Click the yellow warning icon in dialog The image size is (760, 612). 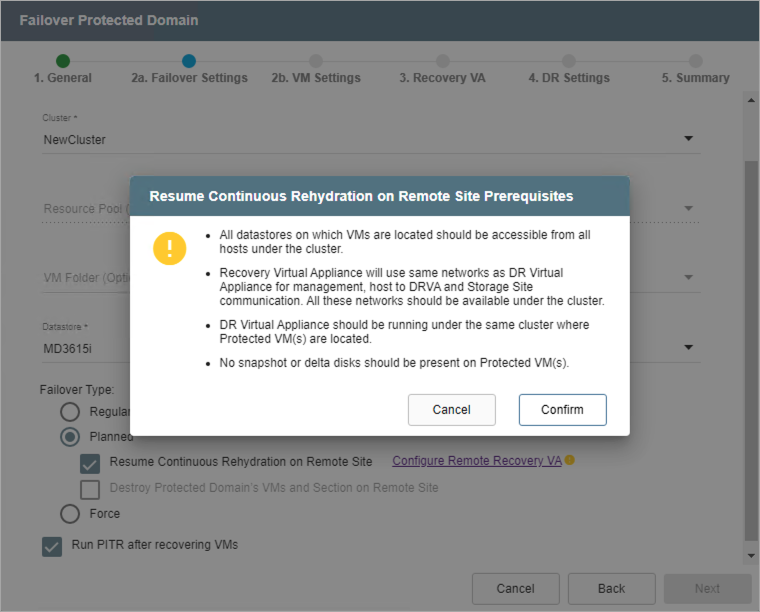point(170,248)
